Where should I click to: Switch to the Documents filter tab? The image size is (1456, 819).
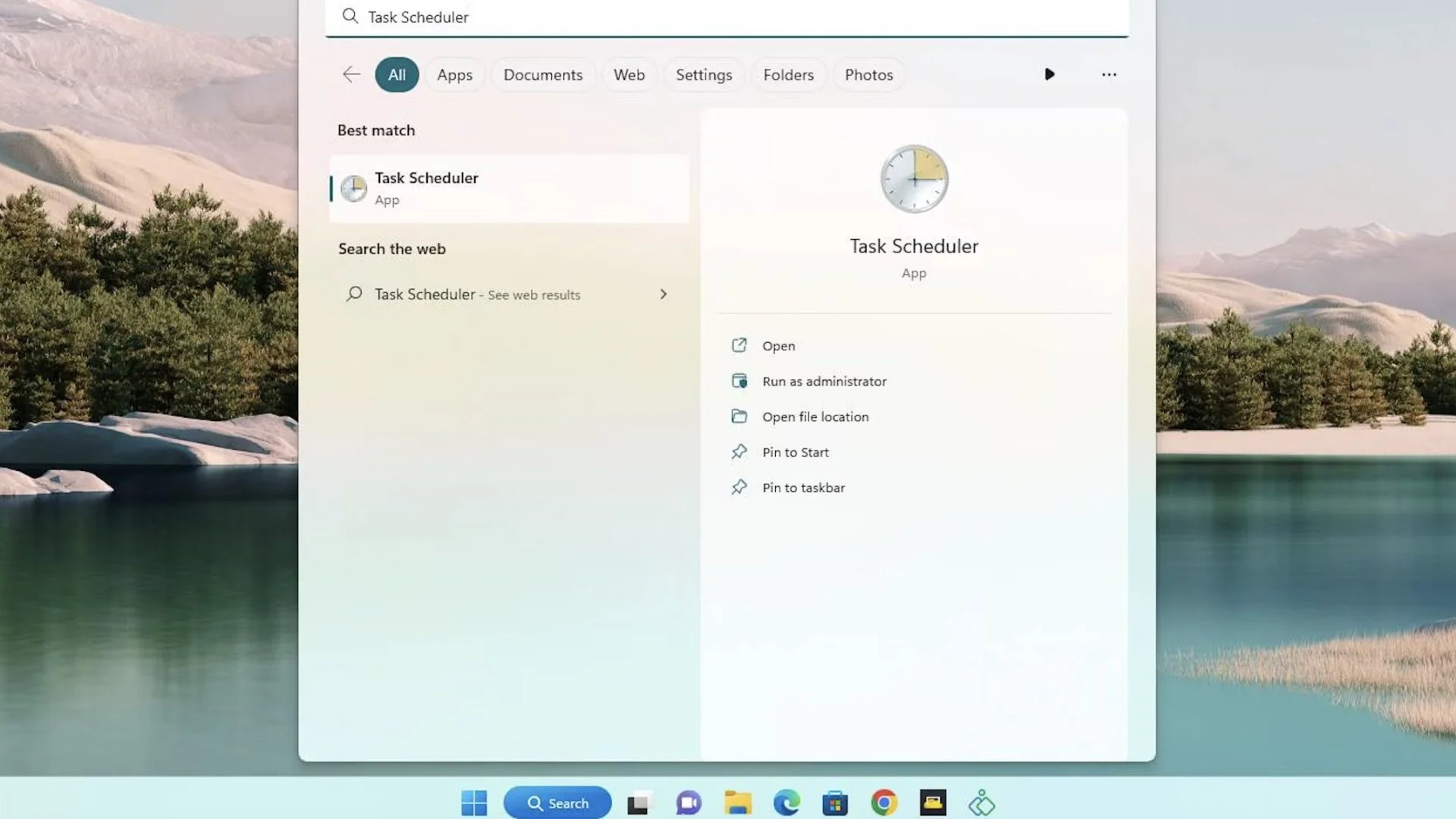[x=543, y=74]
